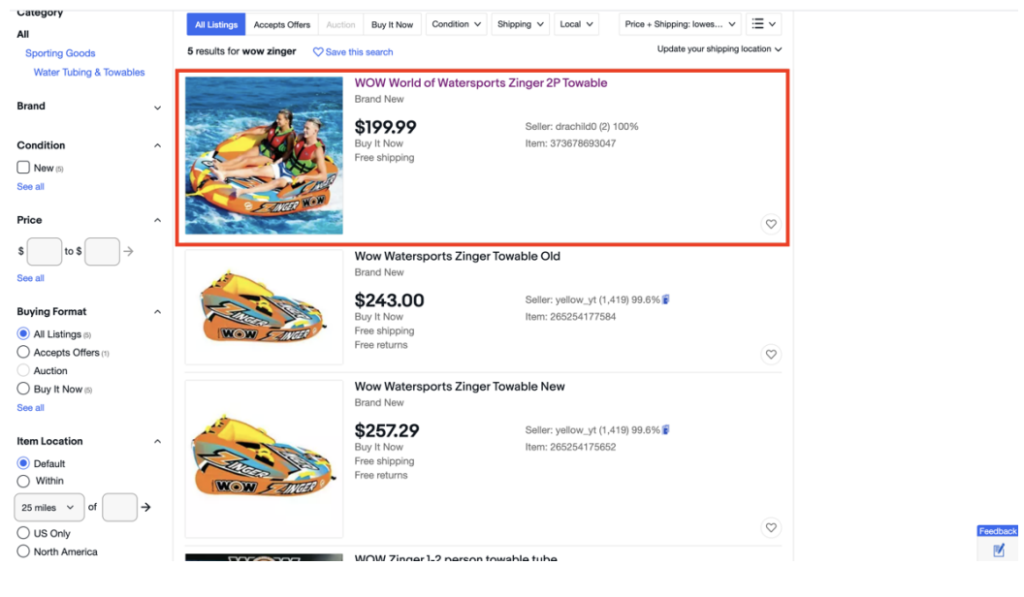Select the Accepts Offers radio button
The height and width of the screenshot is (597, 1024).
coord(24,352)
